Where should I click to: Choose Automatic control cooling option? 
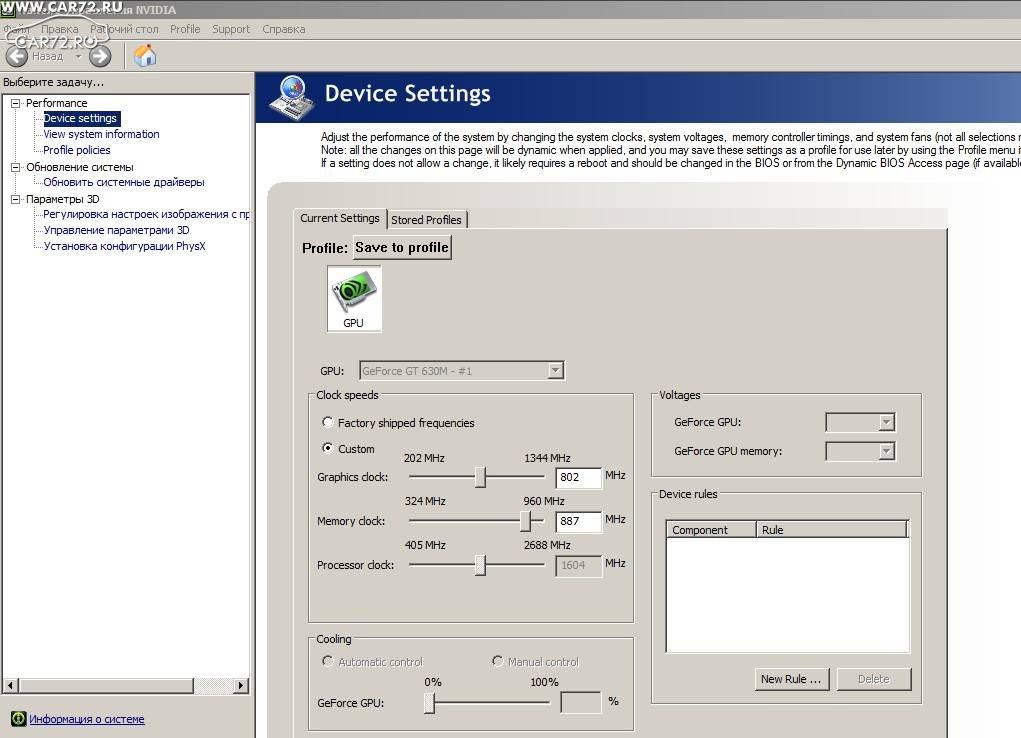coord(328,661)
